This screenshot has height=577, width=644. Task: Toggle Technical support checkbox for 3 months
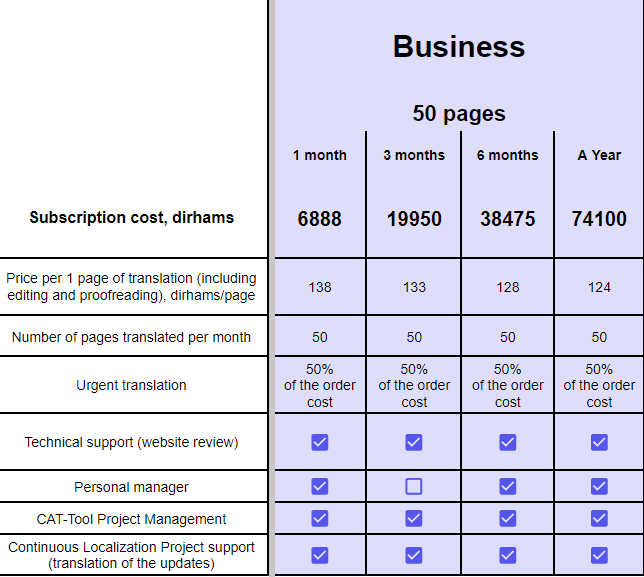tap(414, 442)
